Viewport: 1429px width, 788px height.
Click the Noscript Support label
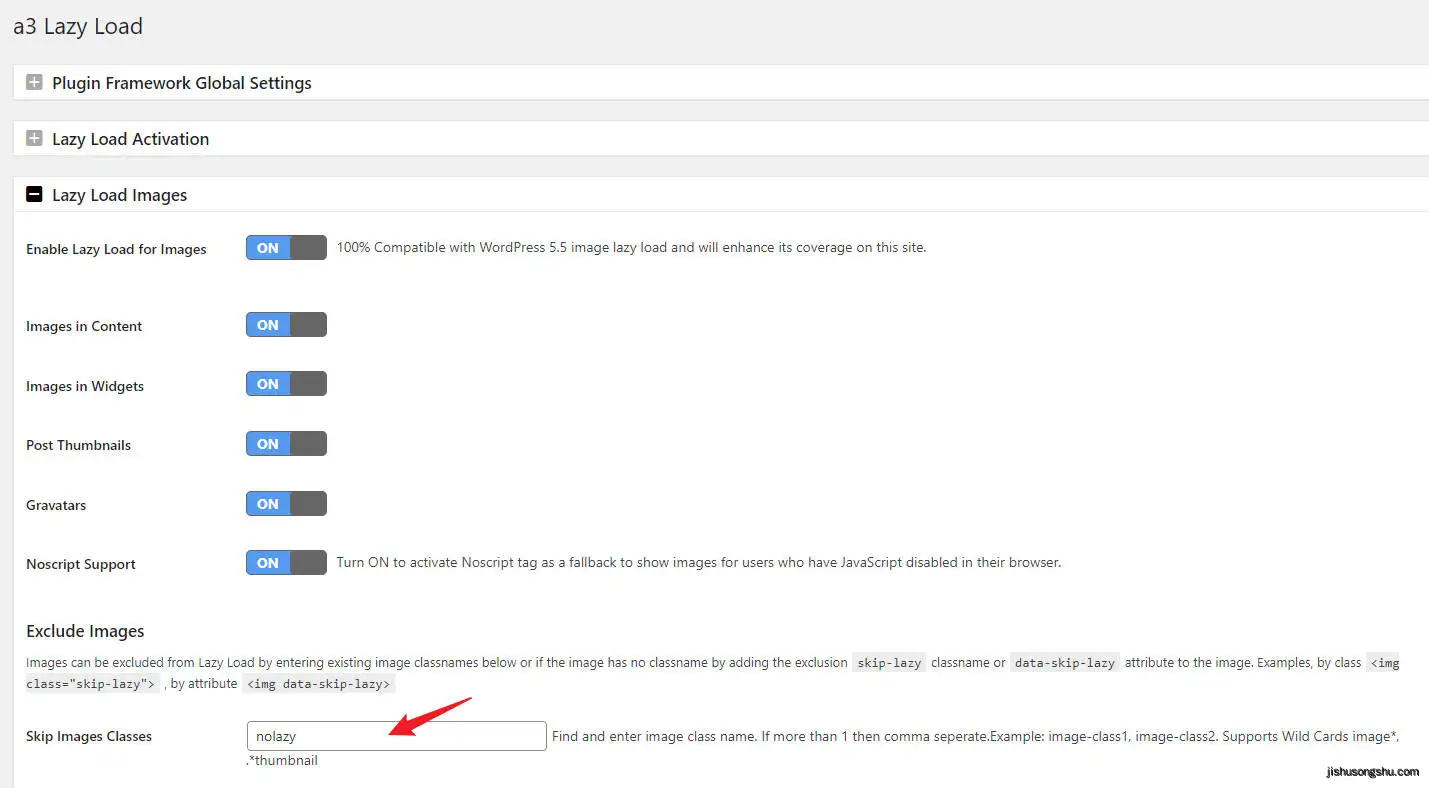tap(81, 564)
